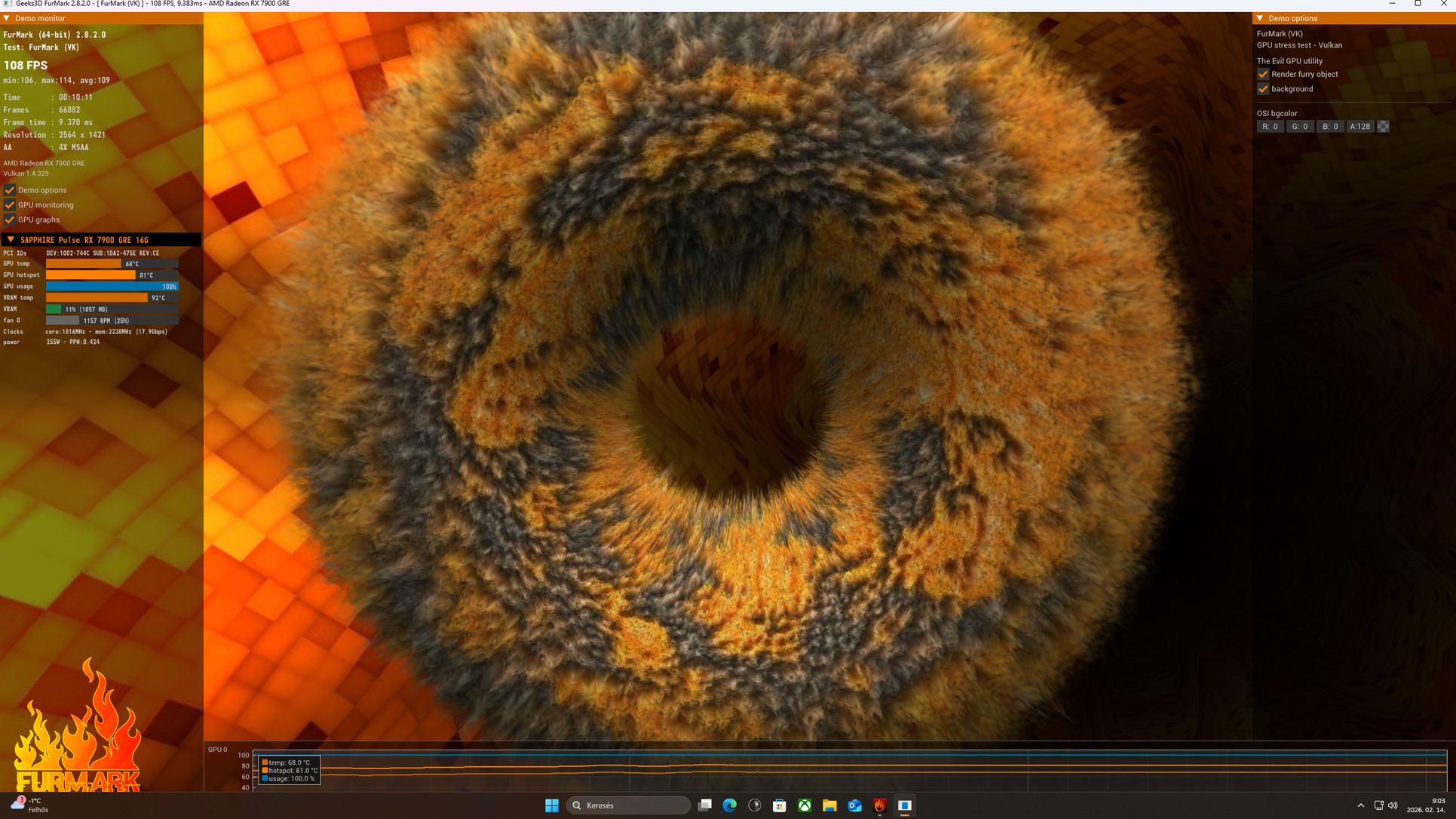The image size is (1456, 819).
Task: Open File Explorer from the taskbar
Action: [829, 805]
